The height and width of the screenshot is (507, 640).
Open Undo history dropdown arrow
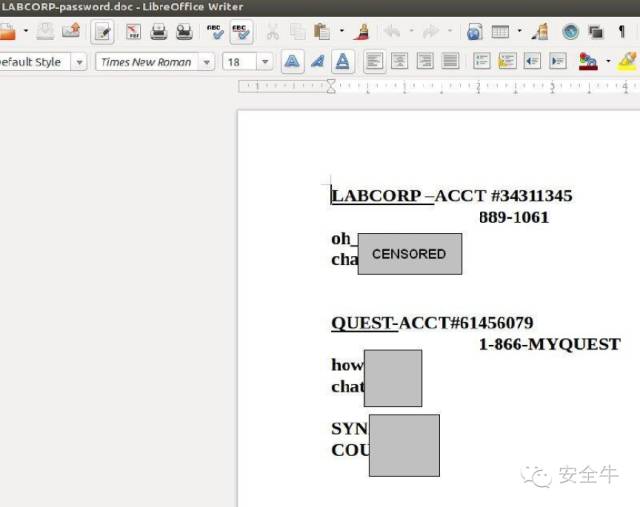tap(411, 31)
